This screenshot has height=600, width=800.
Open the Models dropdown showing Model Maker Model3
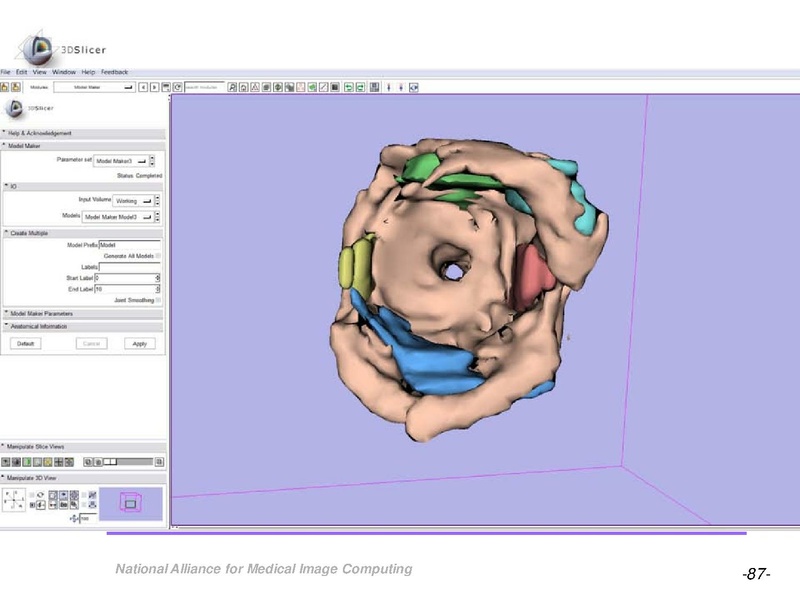(118, 217)
